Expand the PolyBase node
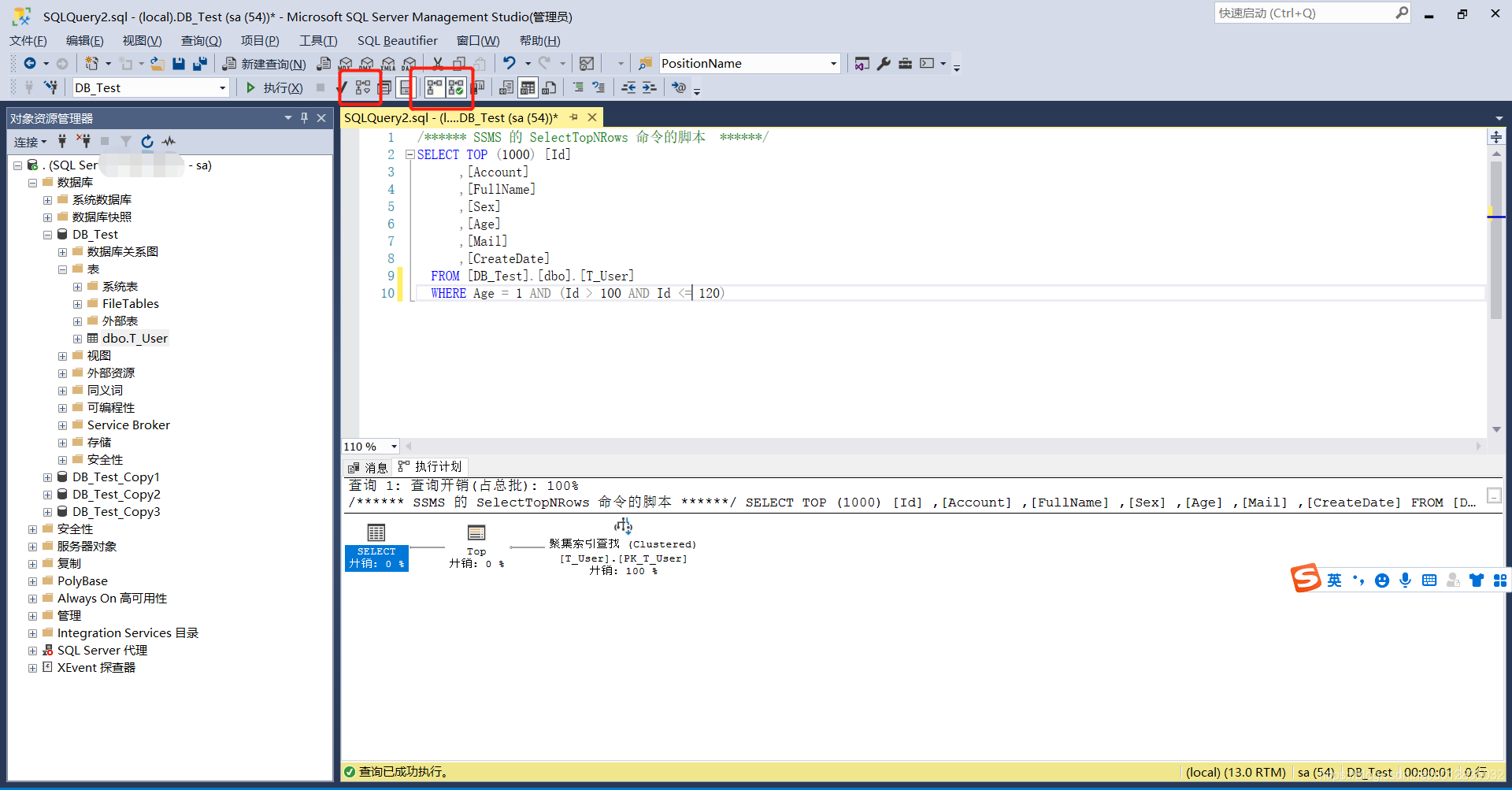The image size is (1512, 790). (32, 581)
